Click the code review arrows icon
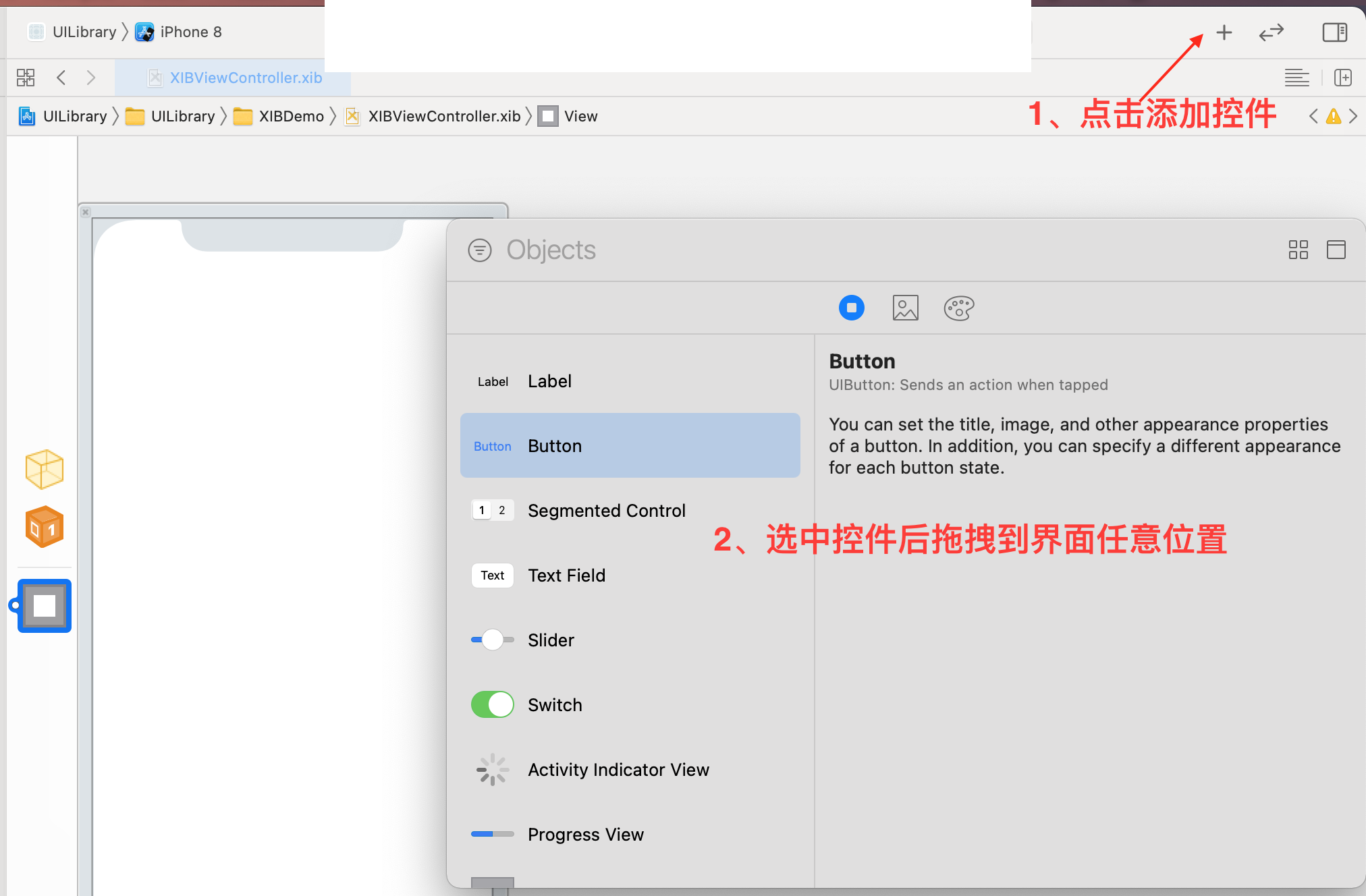 click(x=1271, y=32)
